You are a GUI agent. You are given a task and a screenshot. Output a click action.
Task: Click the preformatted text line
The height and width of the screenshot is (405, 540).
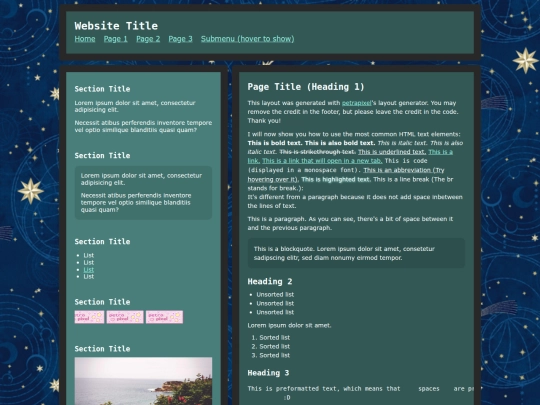[360, 389]
